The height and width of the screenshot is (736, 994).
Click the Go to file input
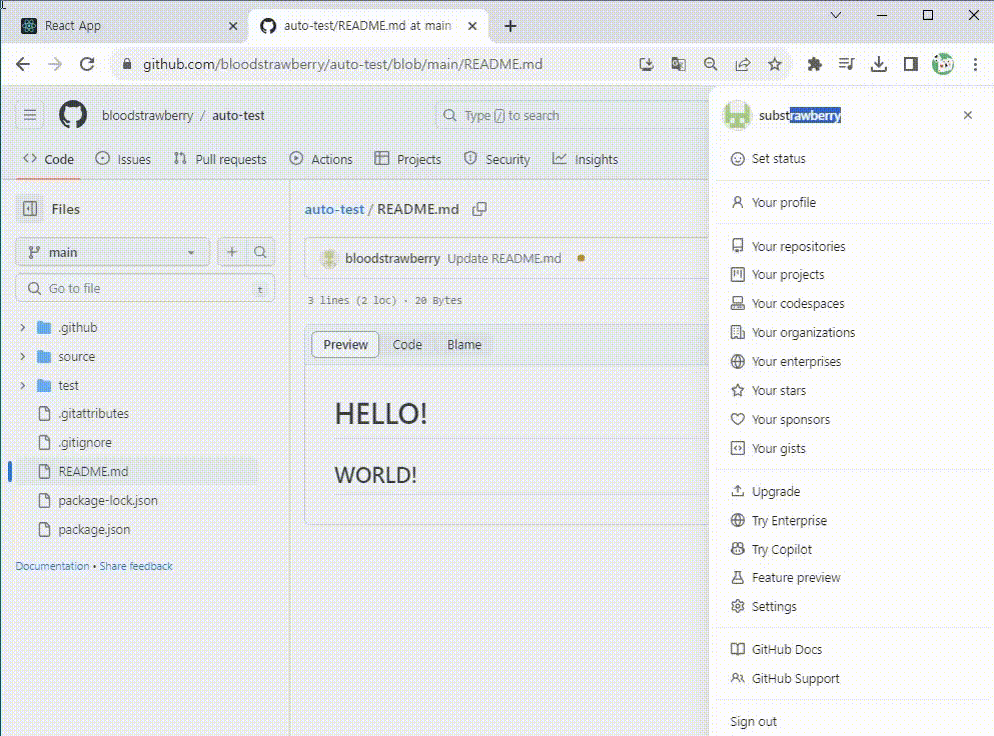pyautogui.click(x=145, y=288)
